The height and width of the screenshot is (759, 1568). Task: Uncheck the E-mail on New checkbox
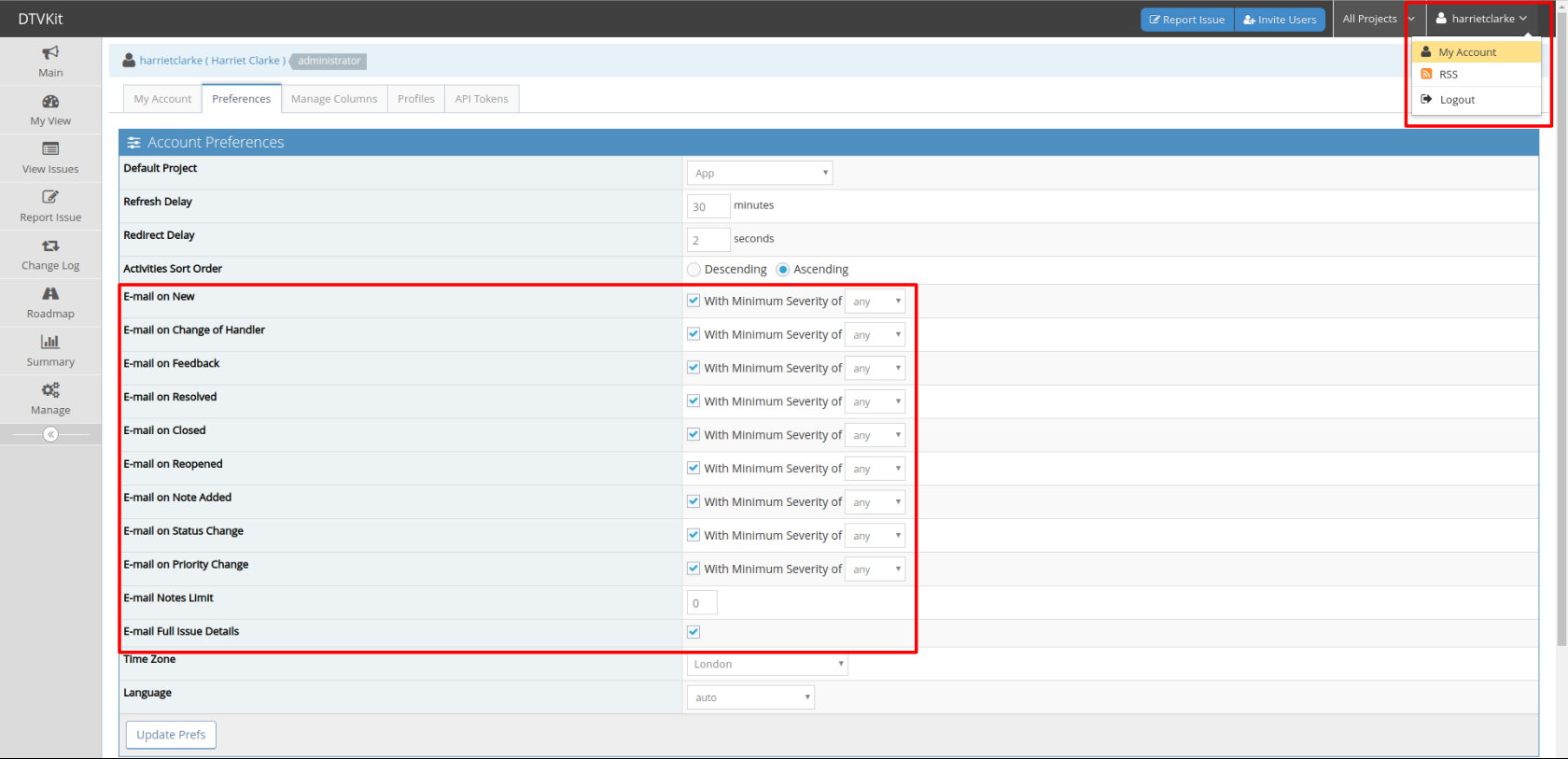tap(693, 301)
